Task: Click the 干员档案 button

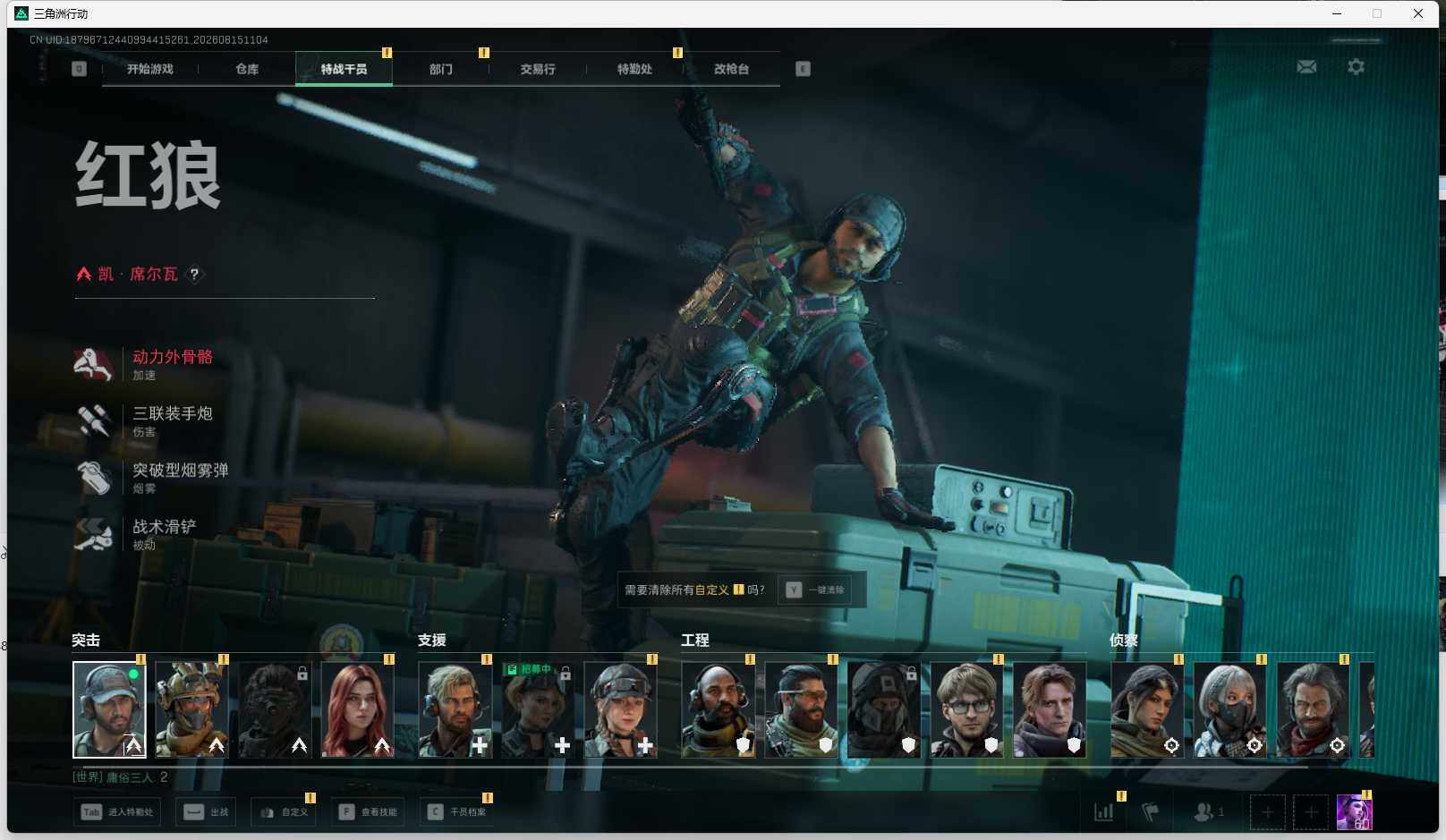Action: 456,812
